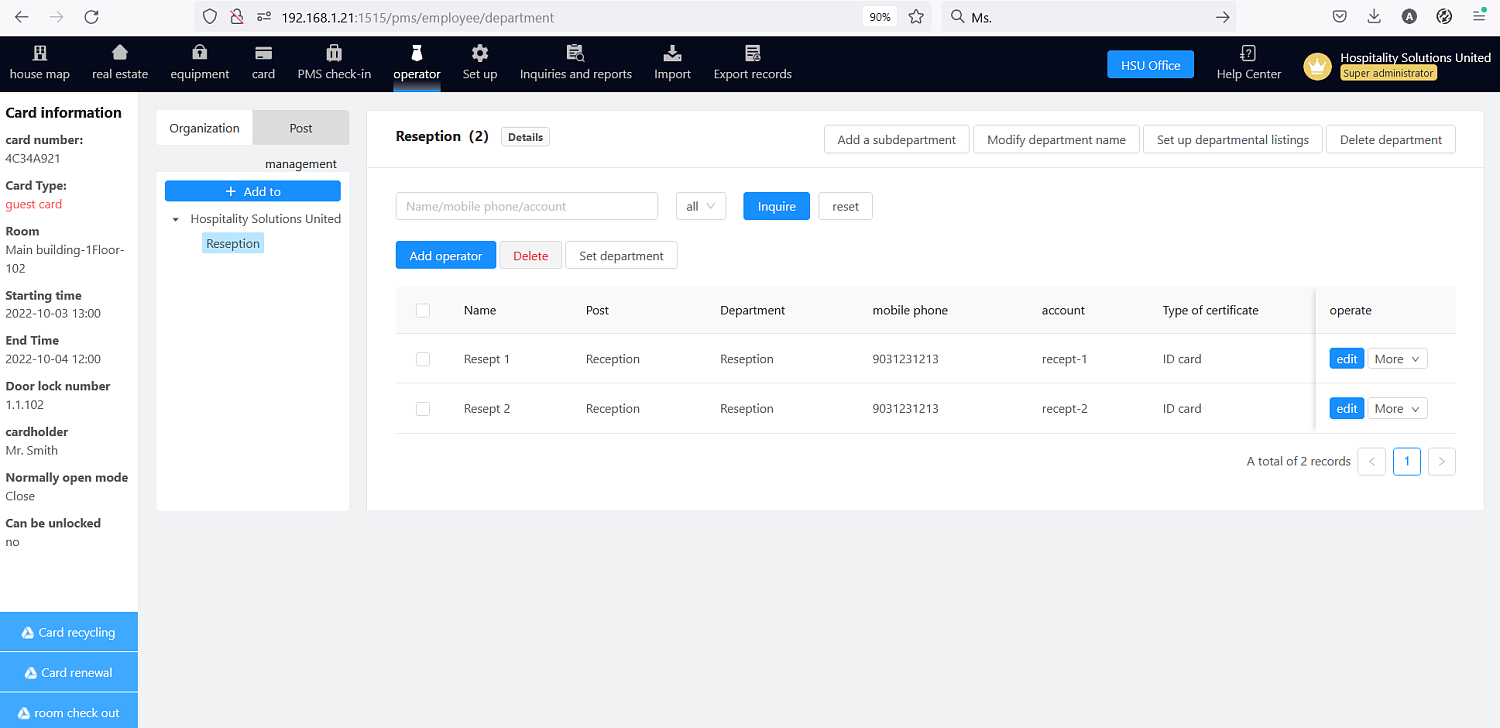Click the Delete department button

pyautogui.click(x=1391, y=139)
